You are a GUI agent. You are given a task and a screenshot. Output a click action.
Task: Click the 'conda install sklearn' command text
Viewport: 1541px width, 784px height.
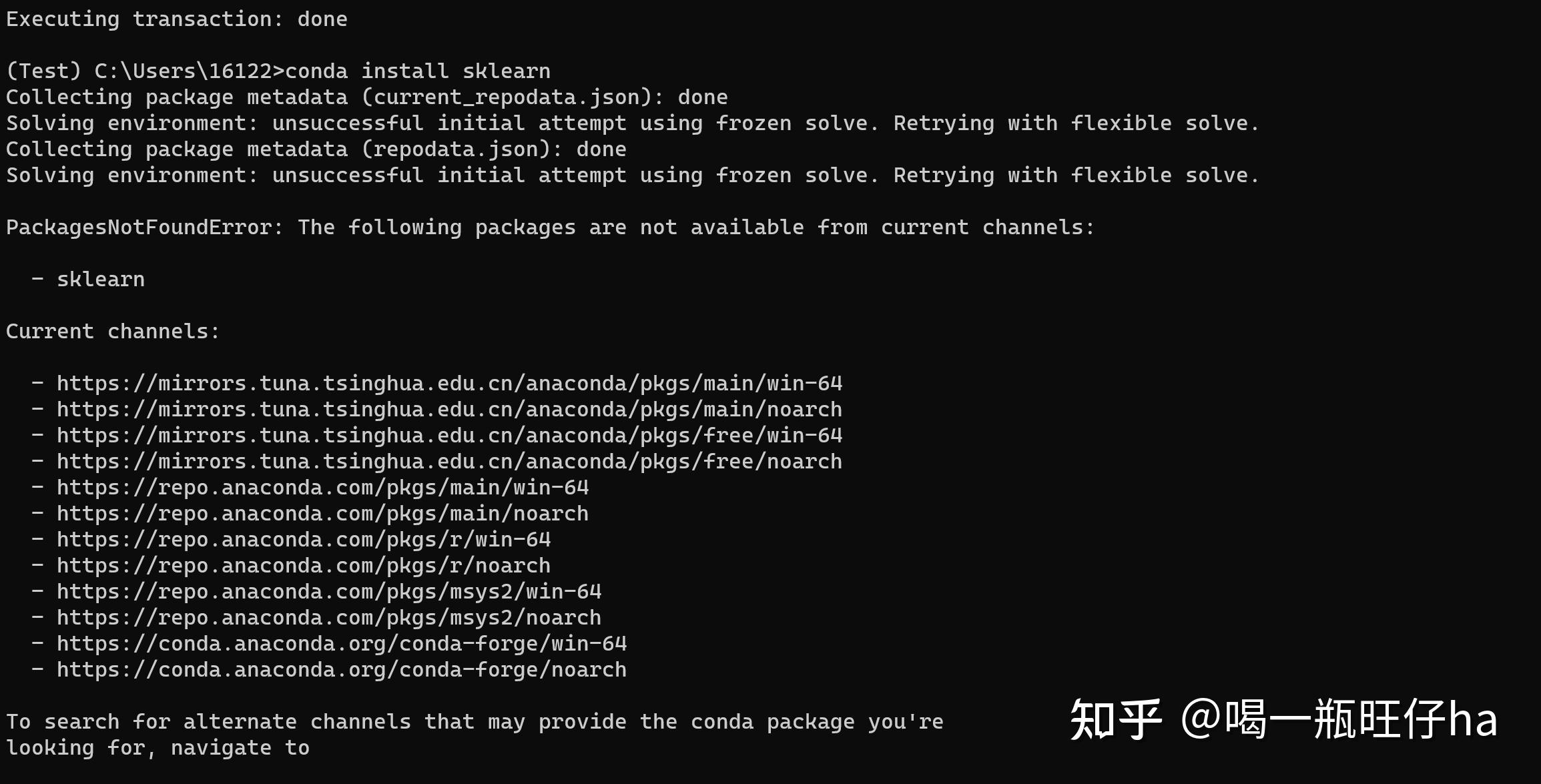point(418,71)
